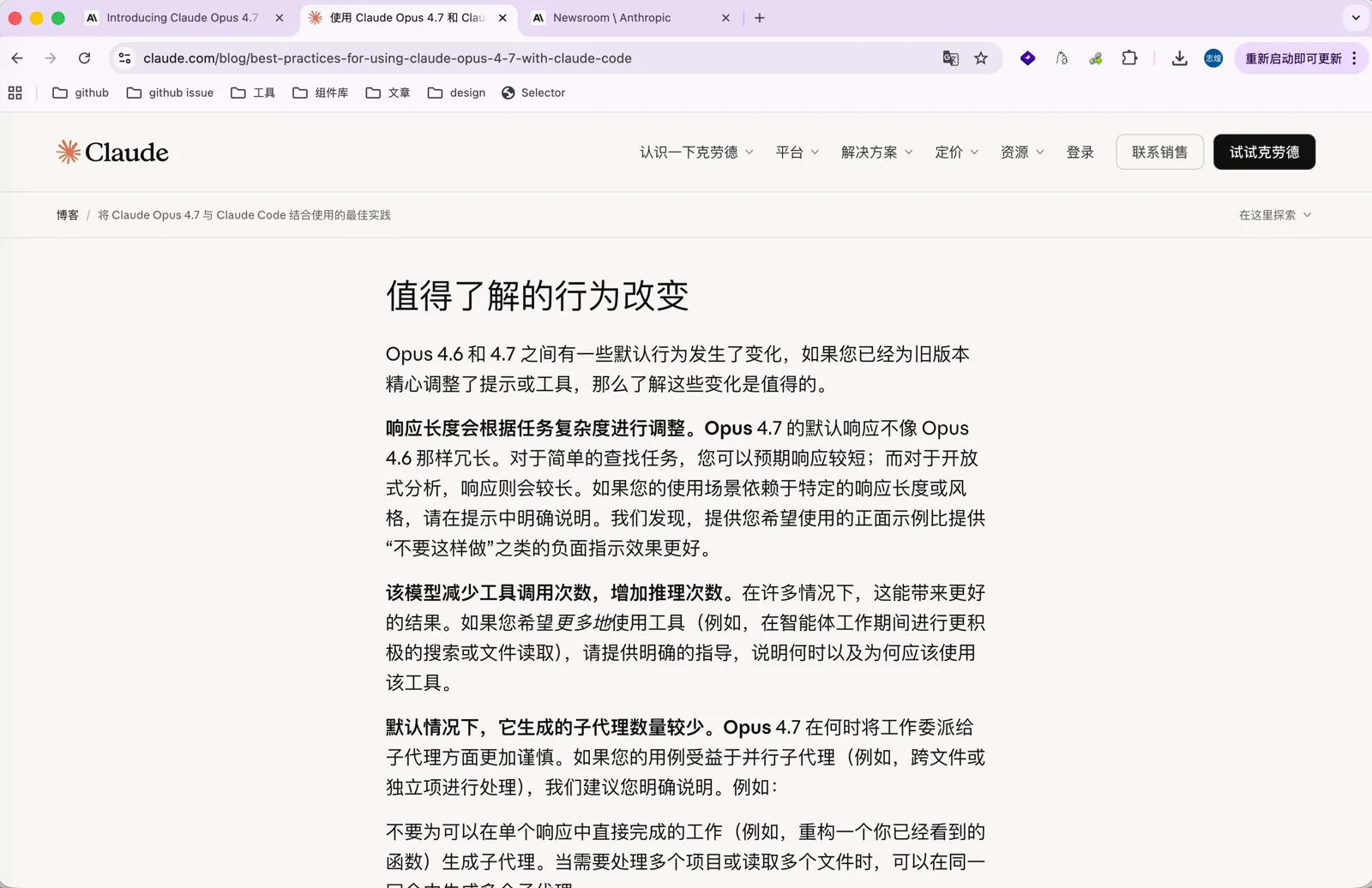The image size is (1372, 888).
Task: Click the 博客 breadcrumb link
Action: pyautogui.click(x=67, y=215)
